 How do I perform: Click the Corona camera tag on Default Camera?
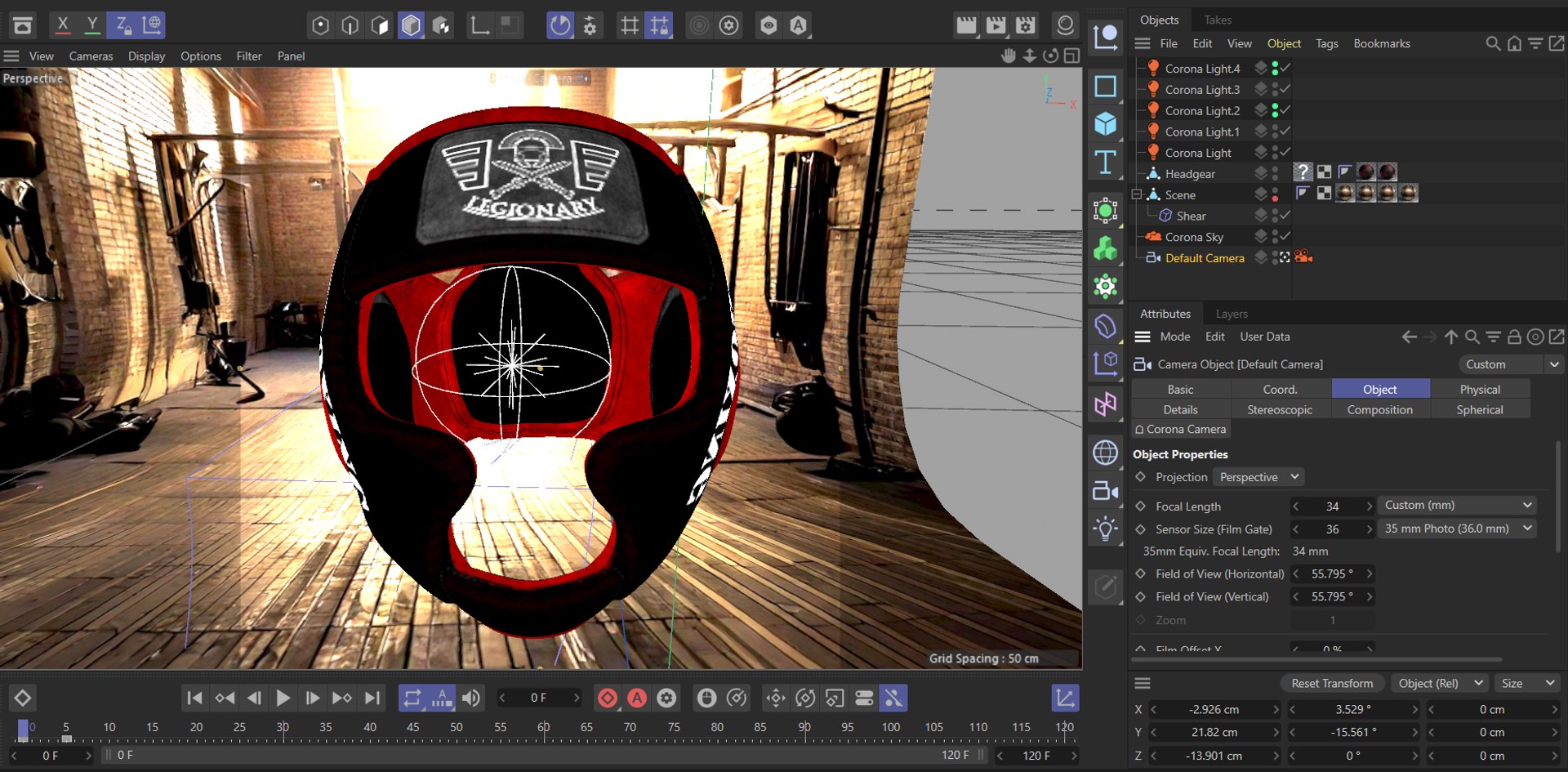(x=1304, y=257)
